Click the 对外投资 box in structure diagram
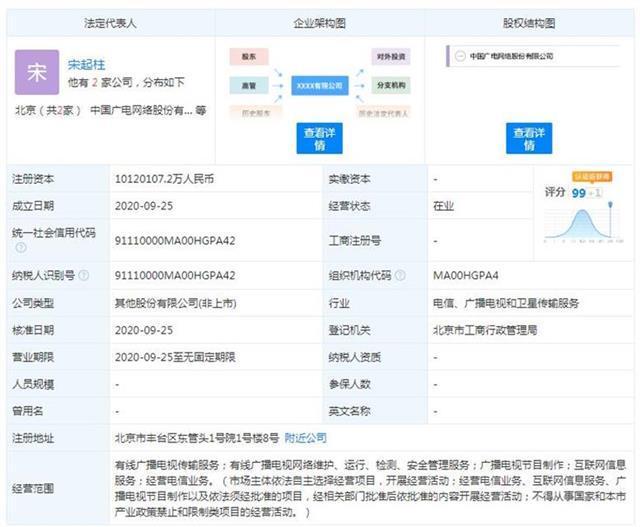The height and width of the screenshot is (527, 640). coord(389,57)
